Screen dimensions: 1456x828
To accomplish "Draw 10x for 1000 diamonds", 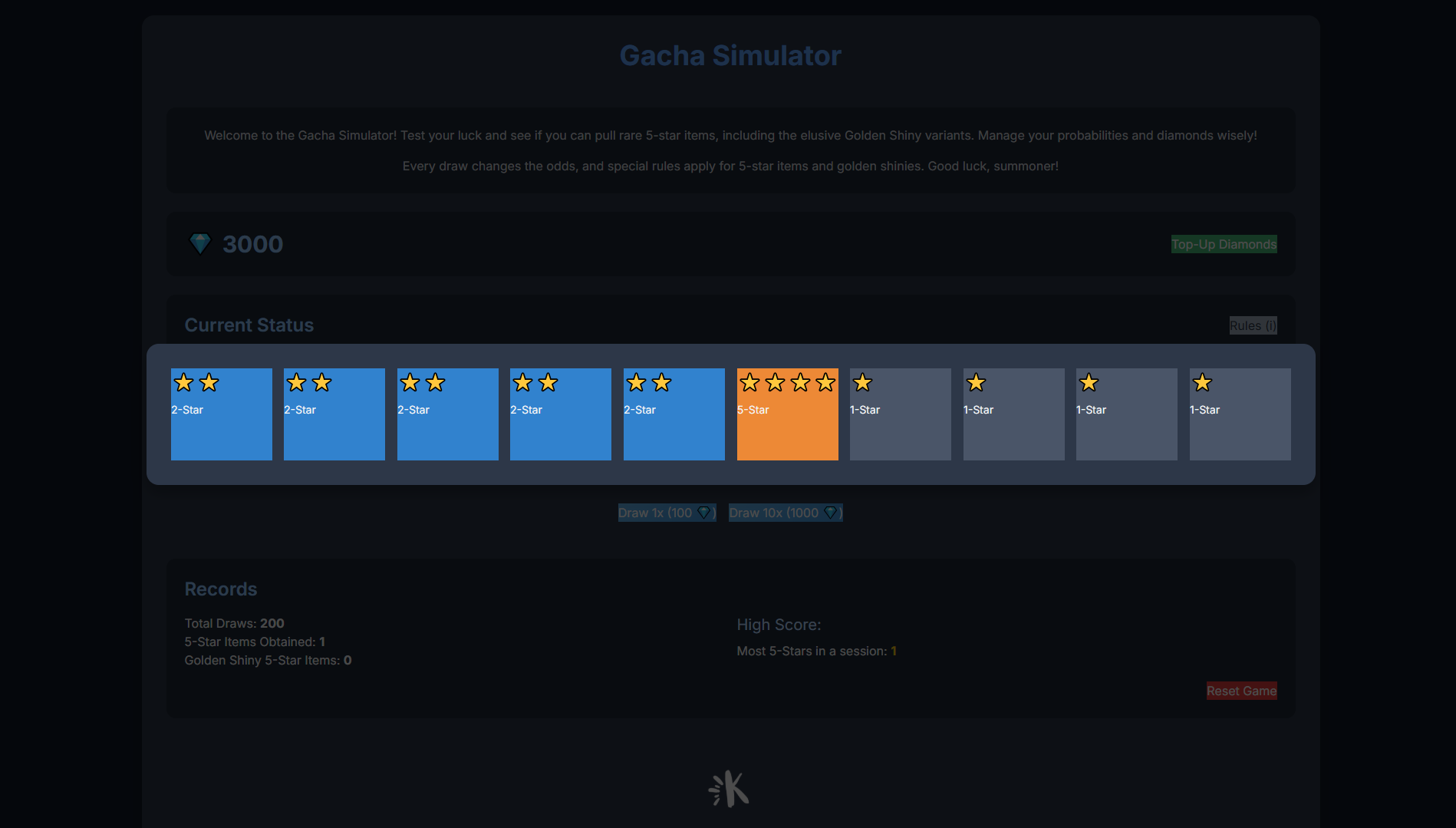I will click(785, 513).
